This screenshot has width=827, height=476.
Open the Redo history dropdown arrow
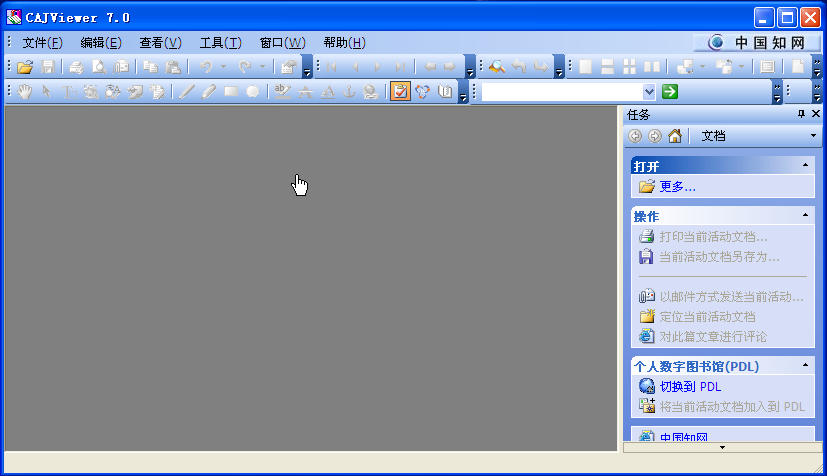coord(262,67)
